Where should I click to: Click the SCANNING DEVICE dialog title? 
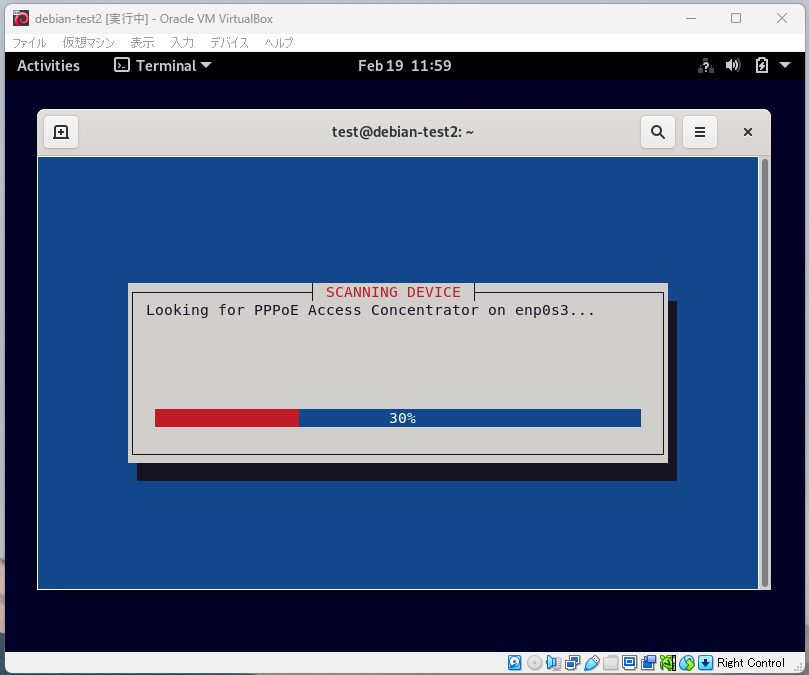click(393, 292)
